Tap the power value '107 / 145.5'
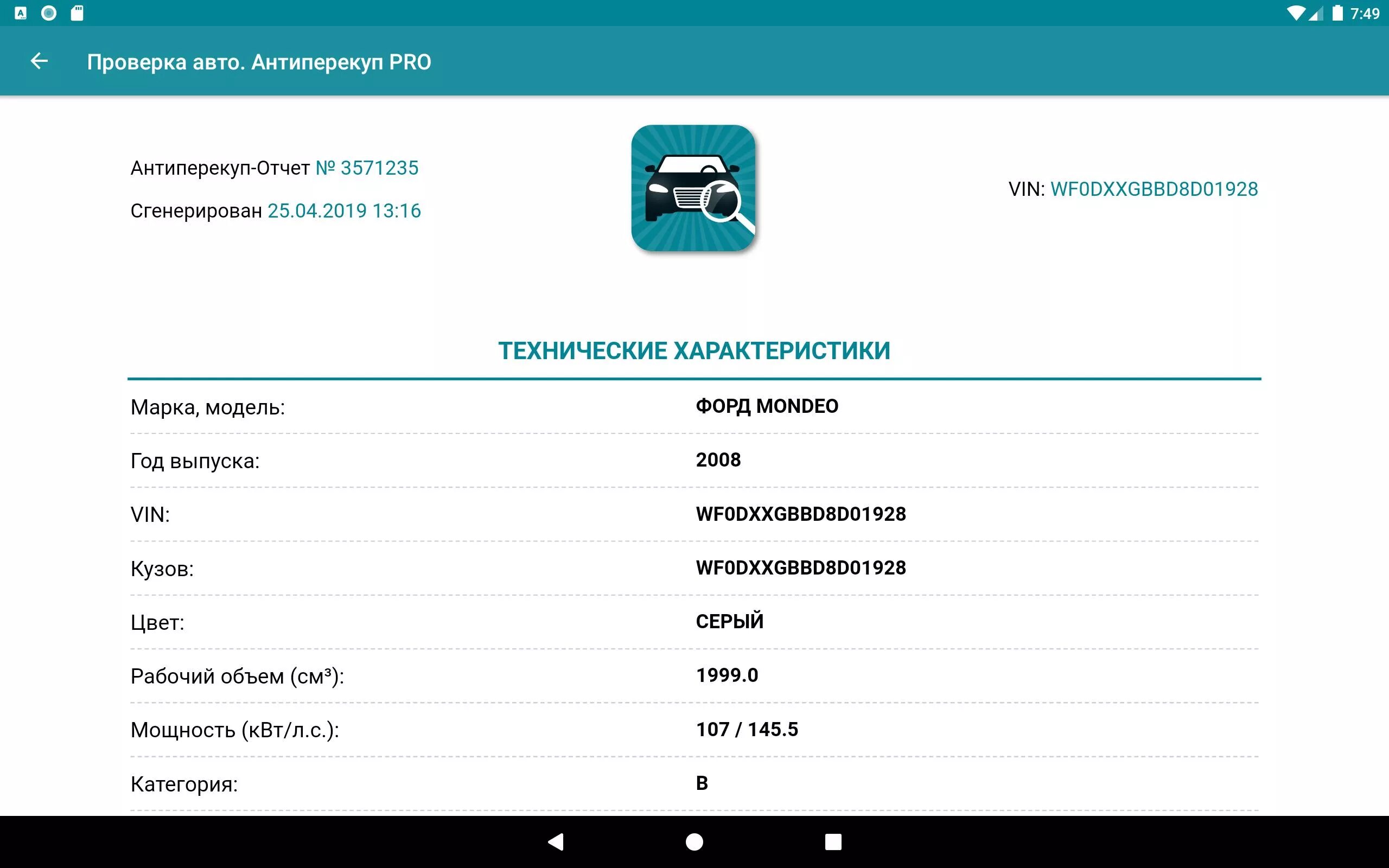This screenshot has width=1389, height=868. [747, 729]
